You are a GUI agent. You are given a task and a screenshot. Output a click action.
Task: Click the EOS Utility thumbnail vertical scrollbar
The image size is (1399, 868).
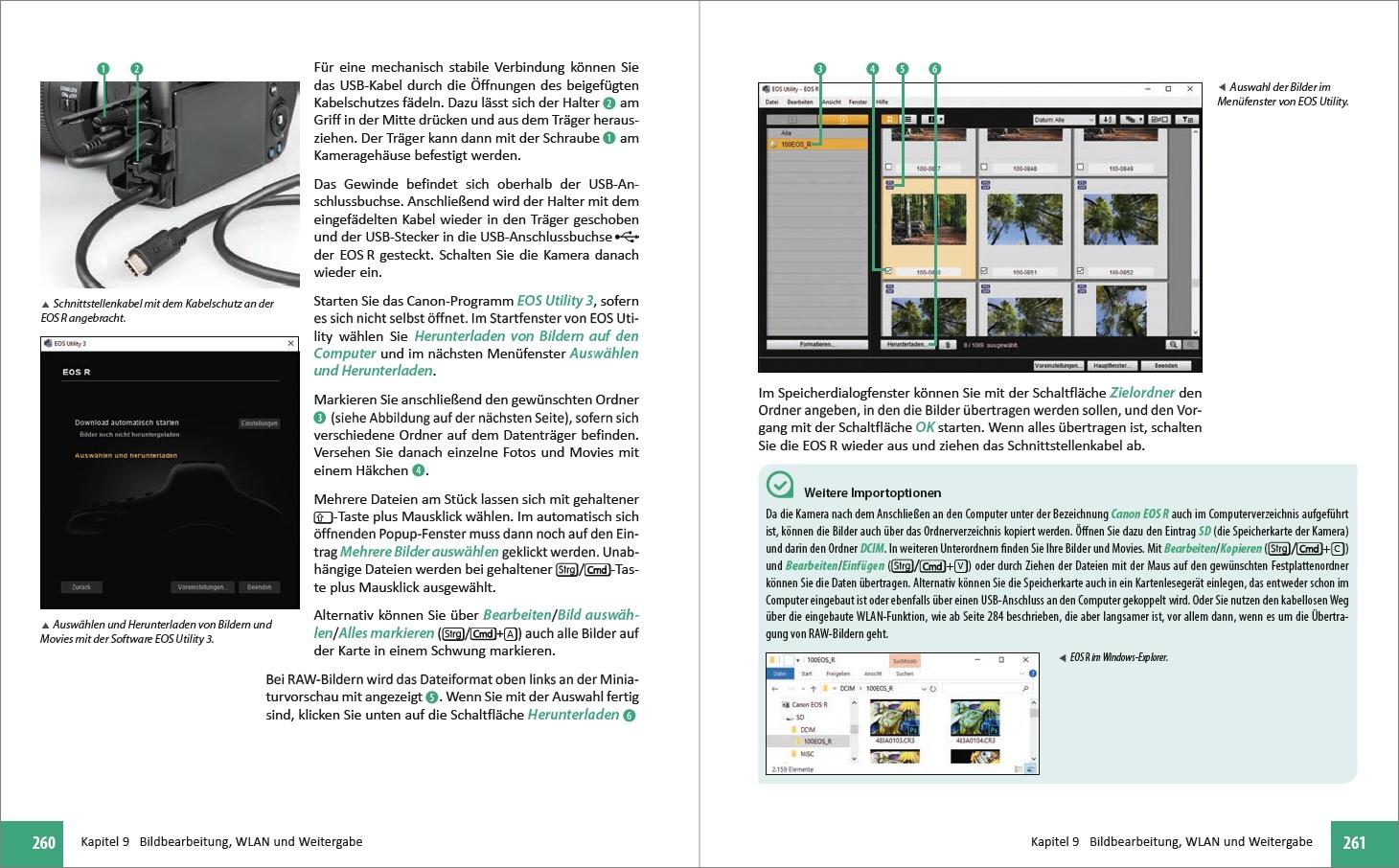click(1196, 230)
